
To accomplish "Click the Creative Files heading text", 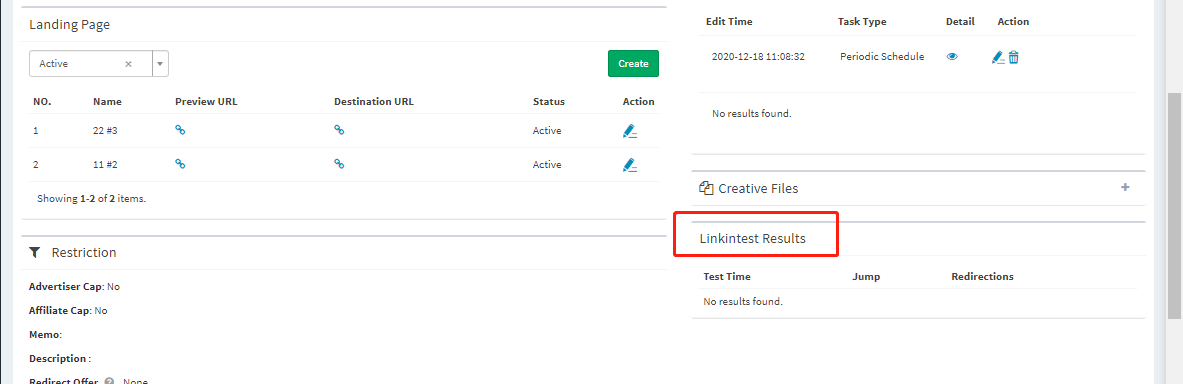I will pyautogui.click(x=758, y=189).
